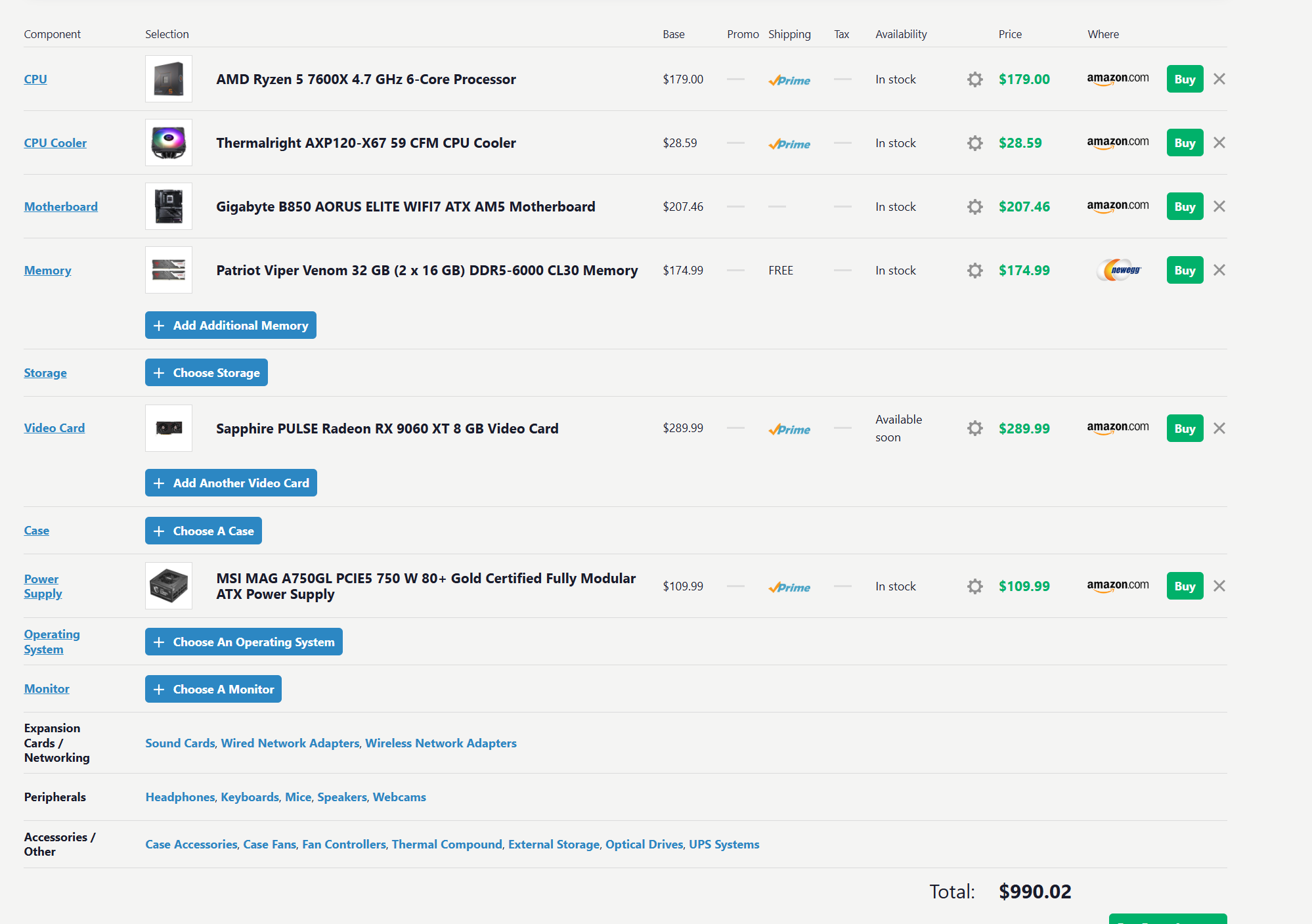Screen dimensions: 1312x924
Task: Remove the Patriot Viper memory item
Action: tap(1219, 270)
